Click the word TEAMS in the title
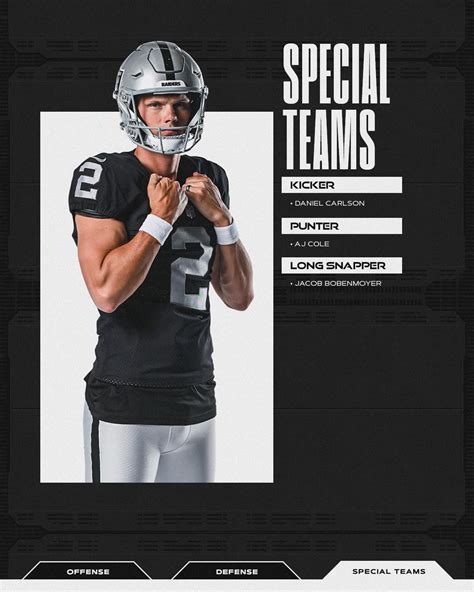This screenshot has height=592, width=474. 330,140
